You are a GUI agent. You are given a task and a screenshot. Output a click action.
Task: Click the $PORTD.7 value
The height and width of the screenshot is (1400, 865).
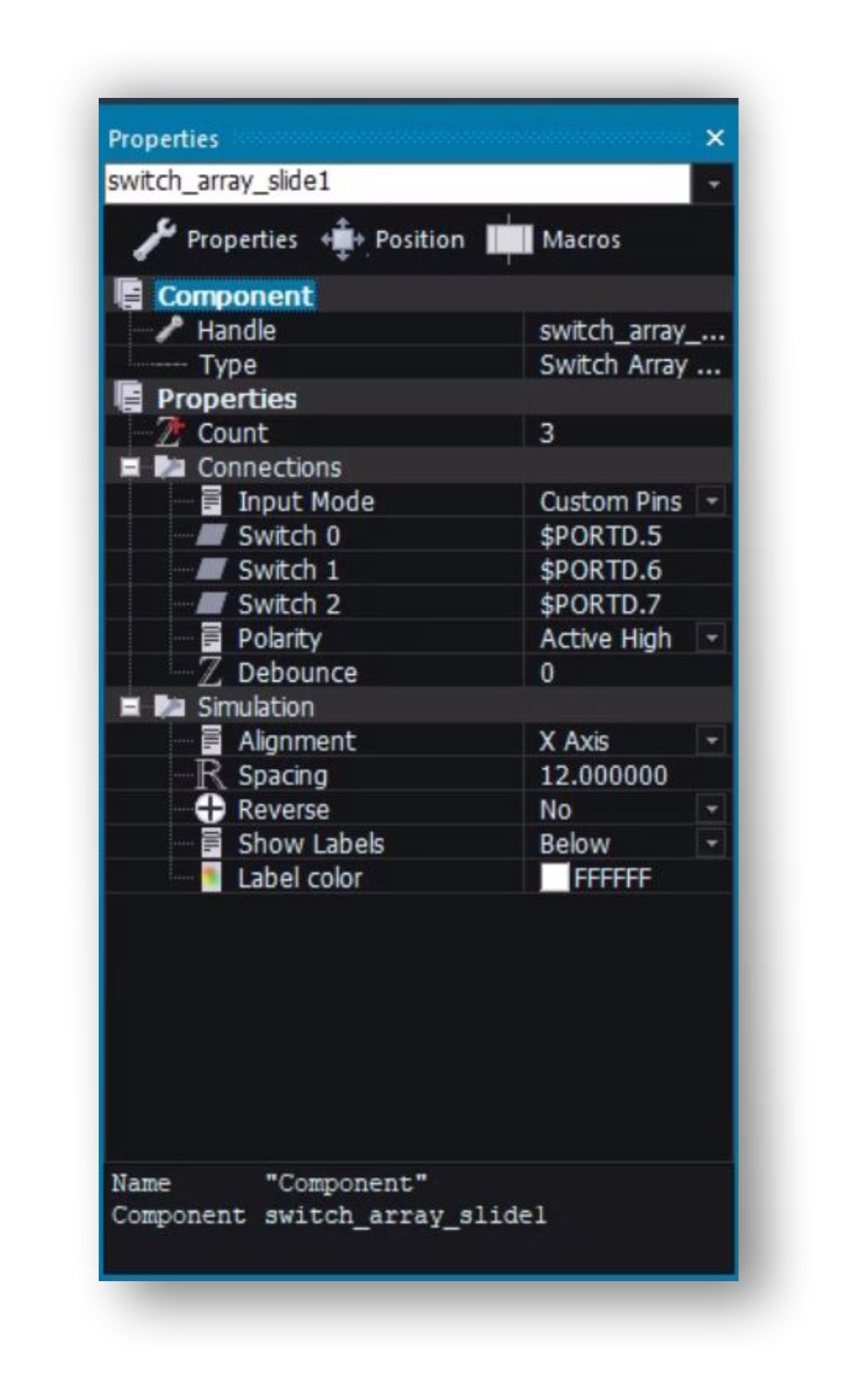[x=600, y=604]
